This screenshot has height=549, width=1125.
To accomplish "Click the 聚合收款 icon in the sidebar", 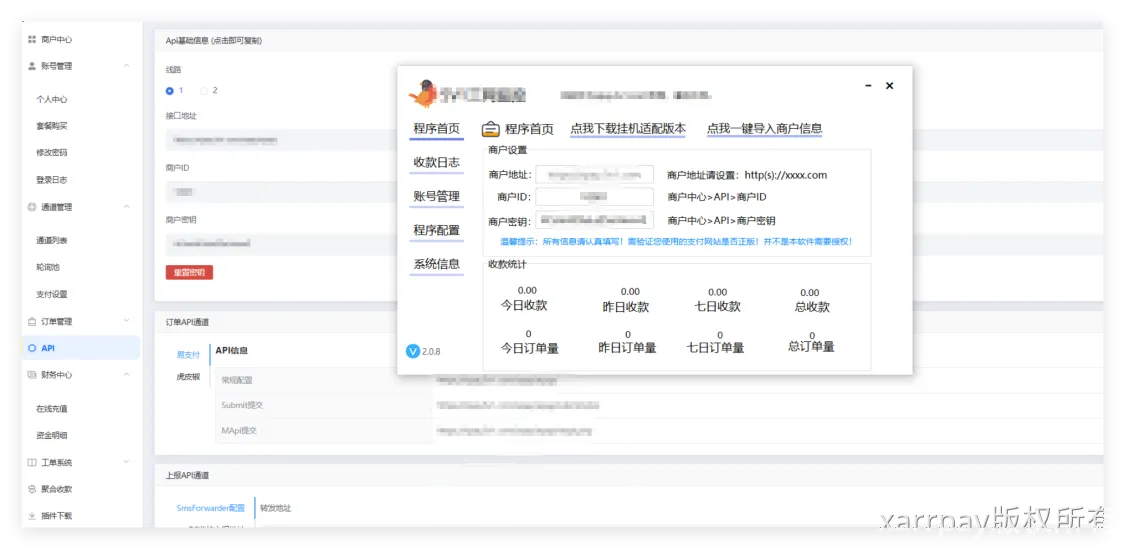I will (32, 489).
